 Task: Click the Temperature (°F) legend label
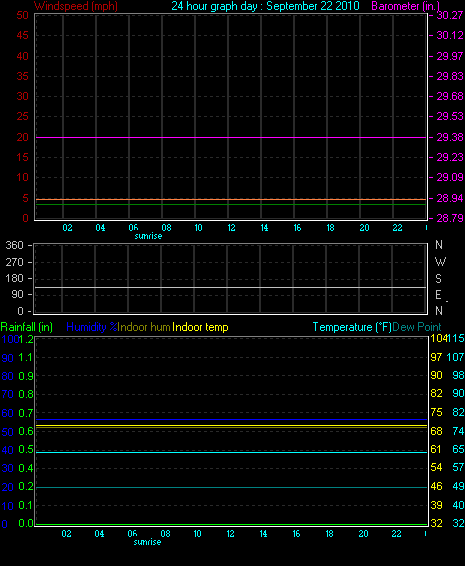(352, 327)
